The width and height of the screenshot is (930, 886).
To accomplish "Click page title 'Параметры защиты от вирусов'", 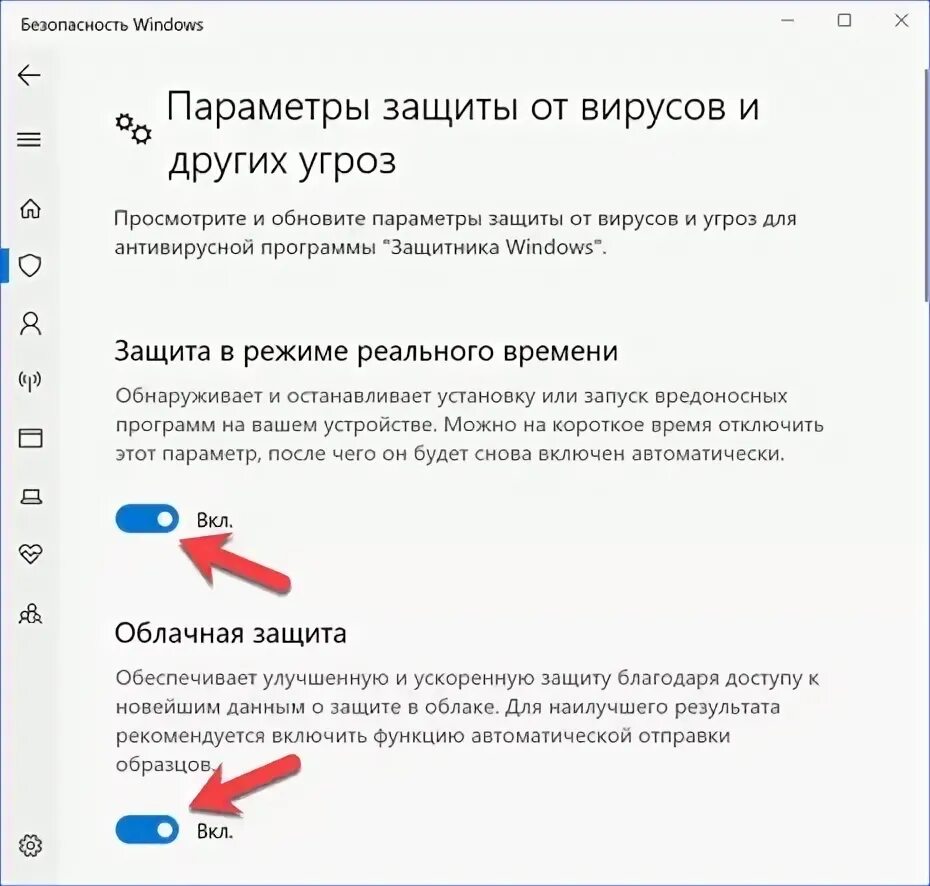I will [446, 108].
